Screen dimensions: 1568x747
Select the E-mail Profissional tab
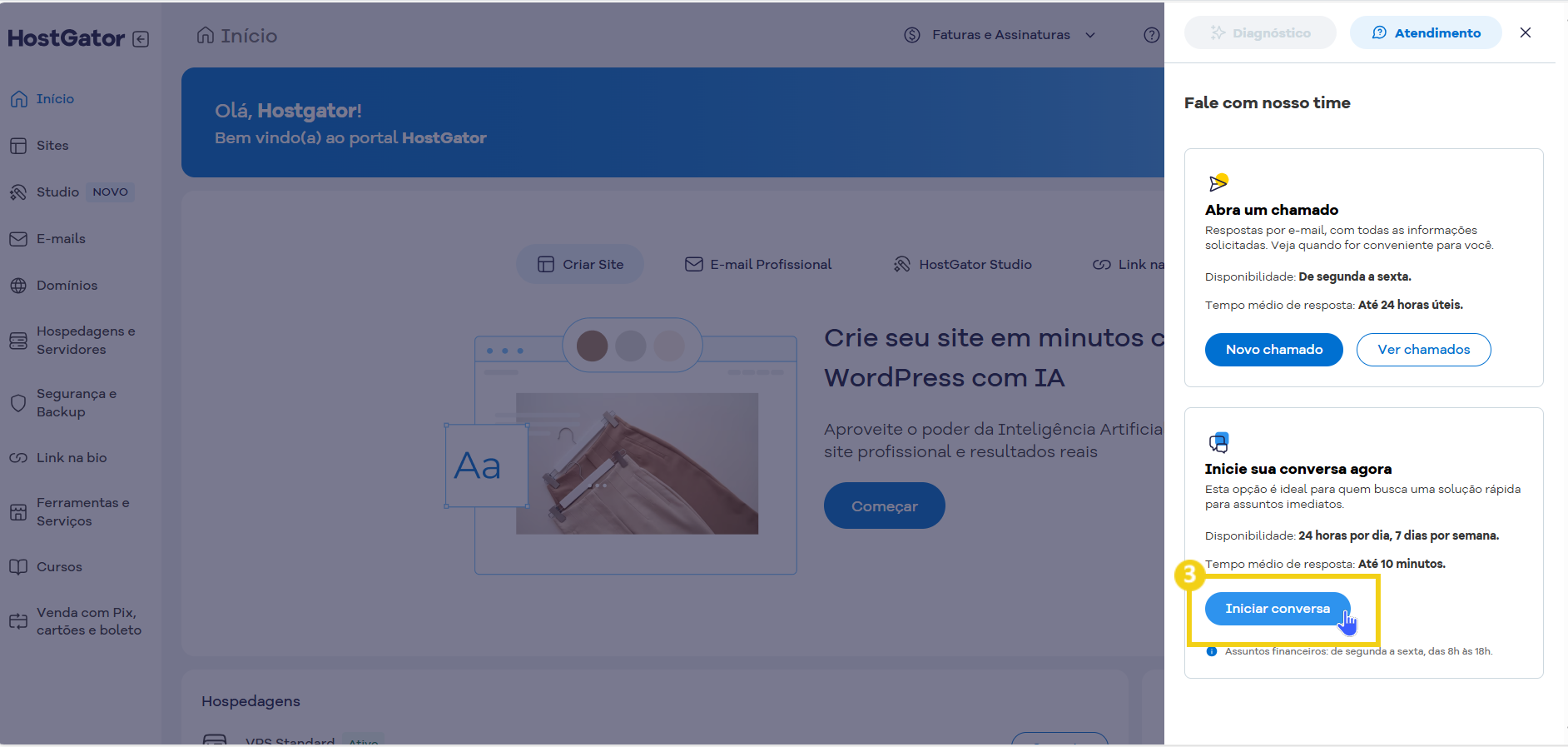click(x=758, y=264)
